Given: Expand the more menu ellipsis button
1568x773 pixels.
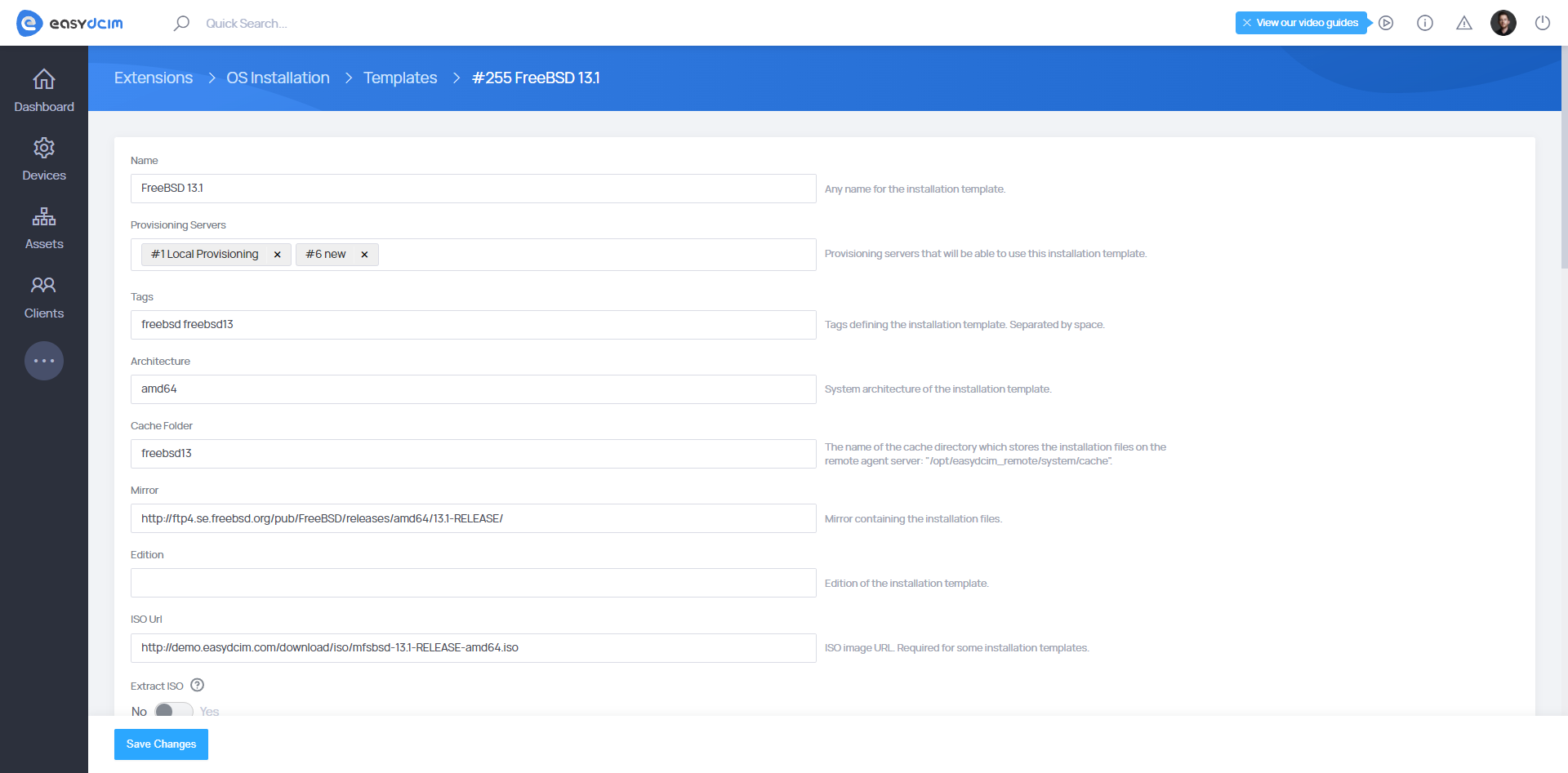Looking at the screenshot, I should coord(44,361).
